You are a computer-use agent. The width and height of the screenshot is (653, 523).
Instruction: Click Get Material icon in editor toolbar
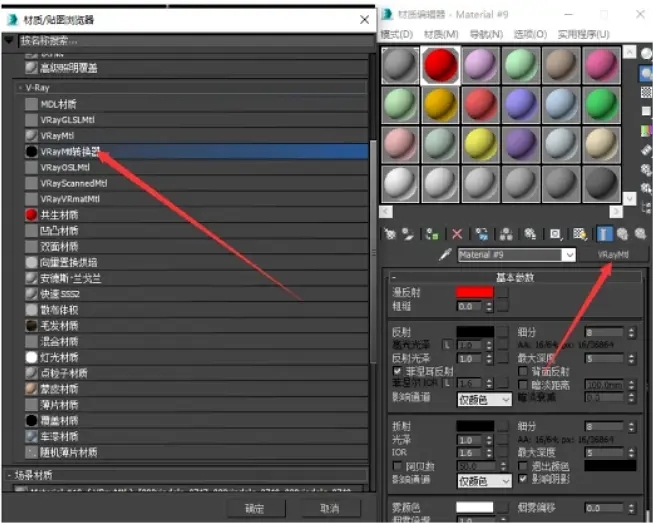click(x=390, y=234)
